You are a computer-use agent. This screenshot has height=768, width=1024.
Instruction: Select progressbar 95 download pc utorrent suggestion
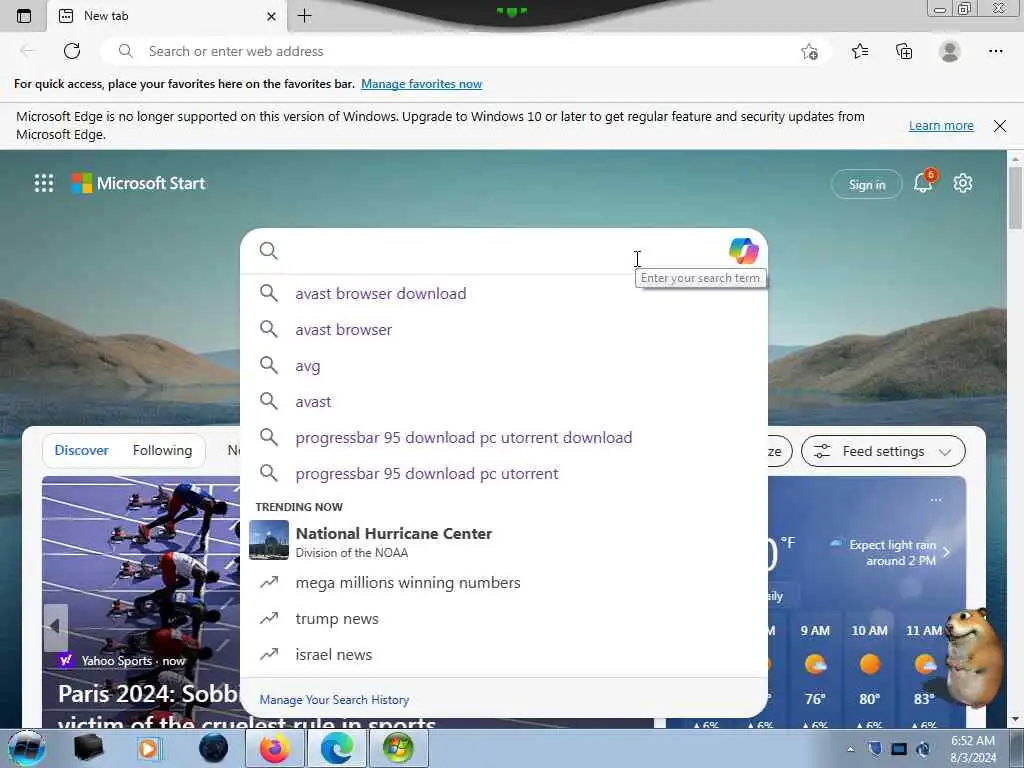click(504, 473)
